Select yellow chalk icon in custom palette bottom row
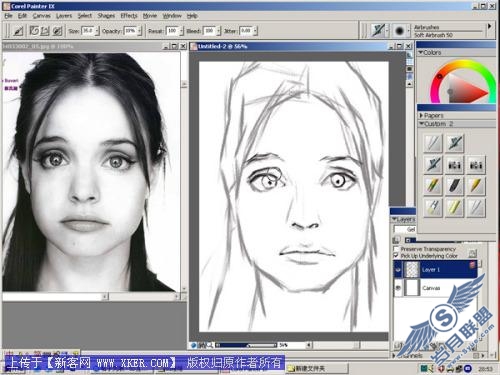This screenshot has height=375, width=500. [x=455, y=207]
